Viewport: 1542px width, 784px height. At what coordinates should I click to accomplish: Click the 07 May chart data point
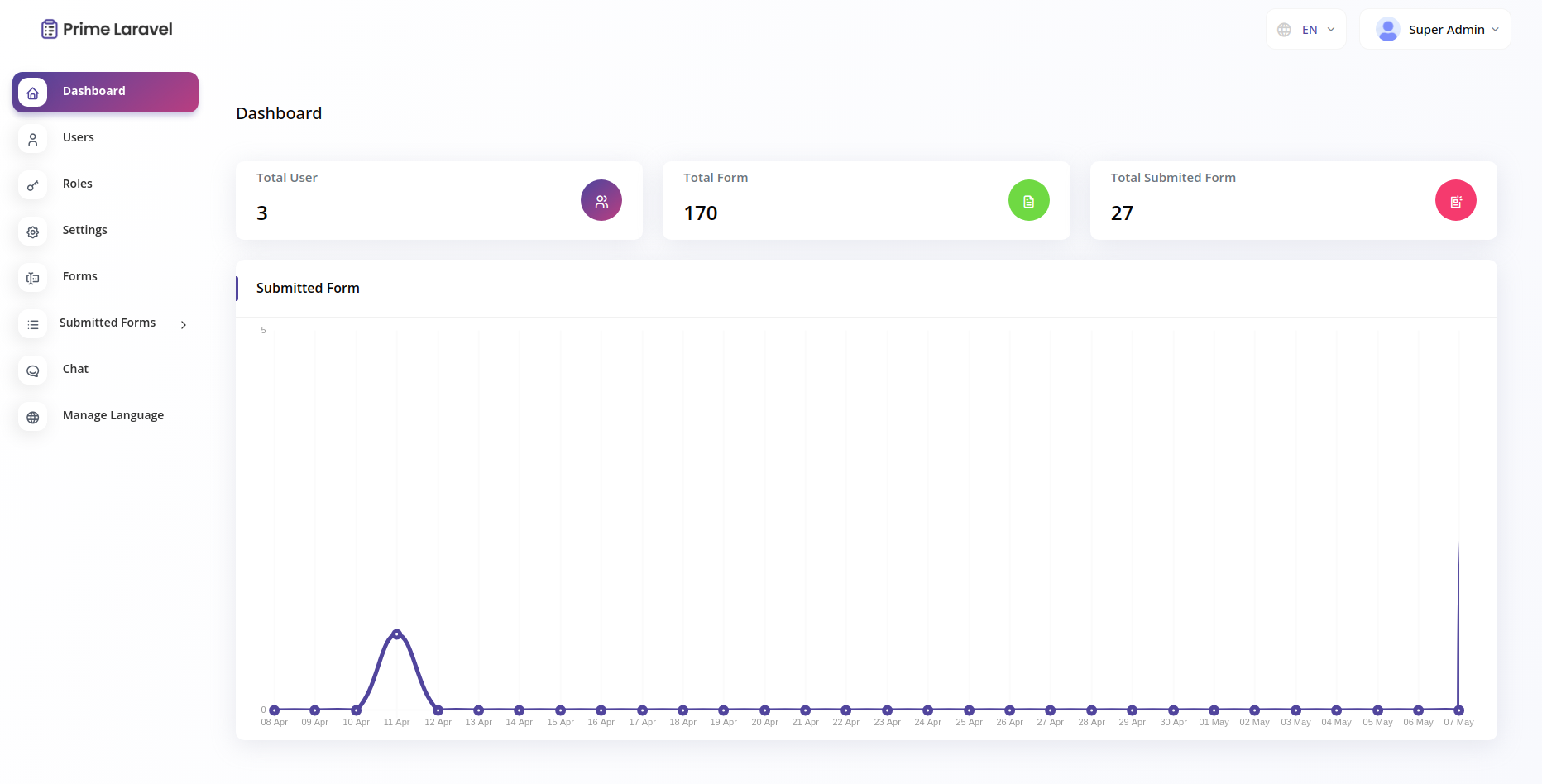pyautogui.click(x=1458, y=710)
